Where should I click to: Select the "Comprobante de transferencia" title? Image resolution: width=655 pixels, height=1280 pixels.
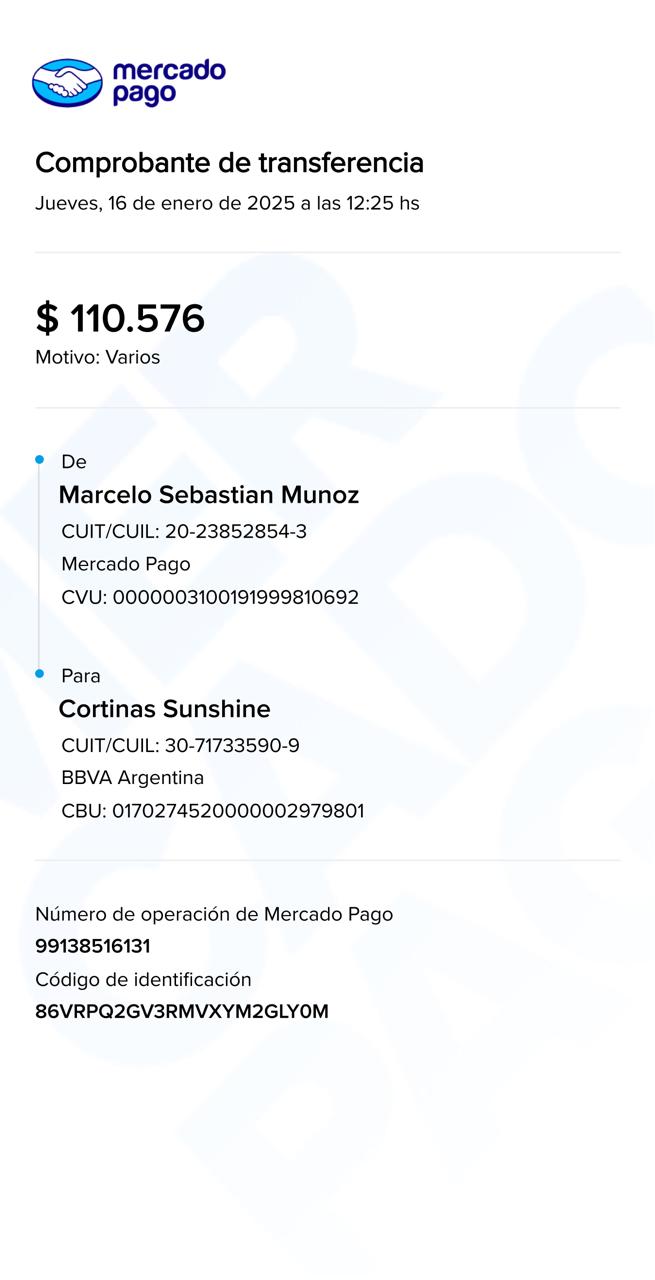click(229, 163)
